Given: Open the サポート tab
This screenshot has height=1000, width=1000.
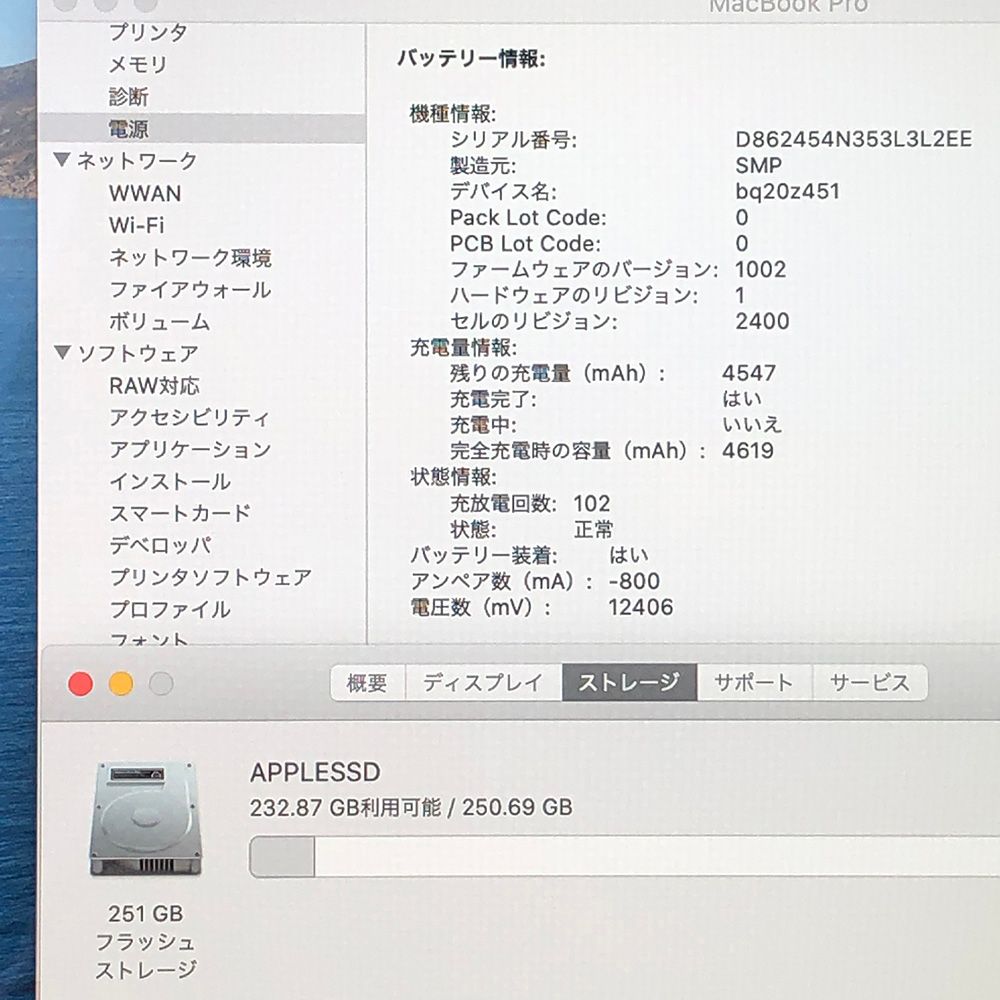Looking at the screenshot, I should point(751,683).
